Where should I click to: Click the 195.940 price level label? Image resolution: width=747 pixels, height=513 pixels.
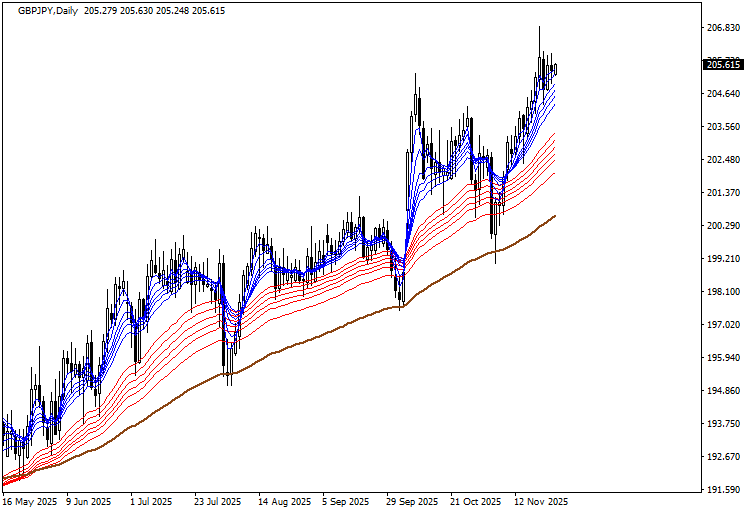(x=722, y=358)
